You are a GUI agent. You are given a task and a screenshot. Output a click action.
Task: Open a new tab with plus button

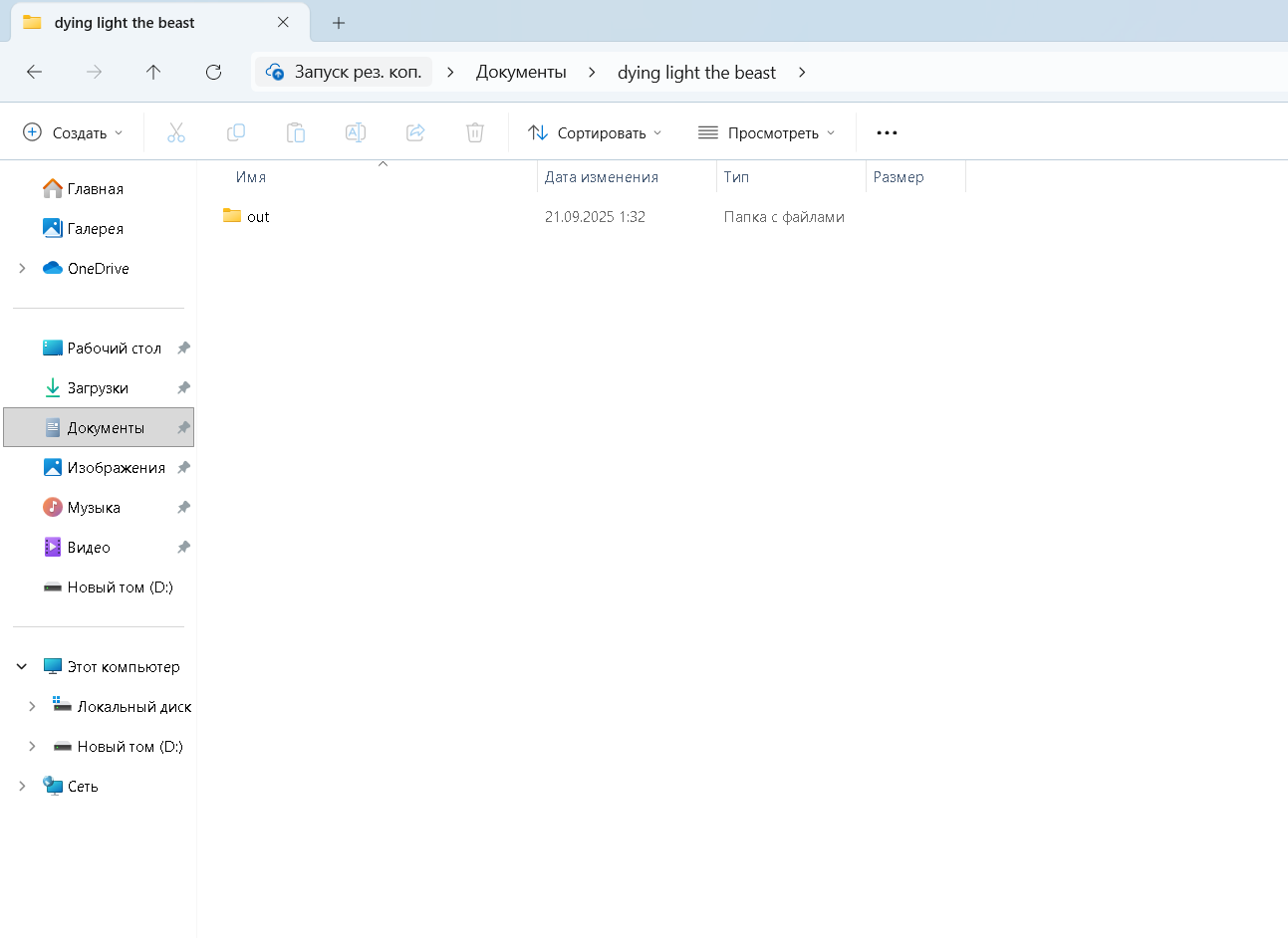pyautogui.click(x=339, y=23)
